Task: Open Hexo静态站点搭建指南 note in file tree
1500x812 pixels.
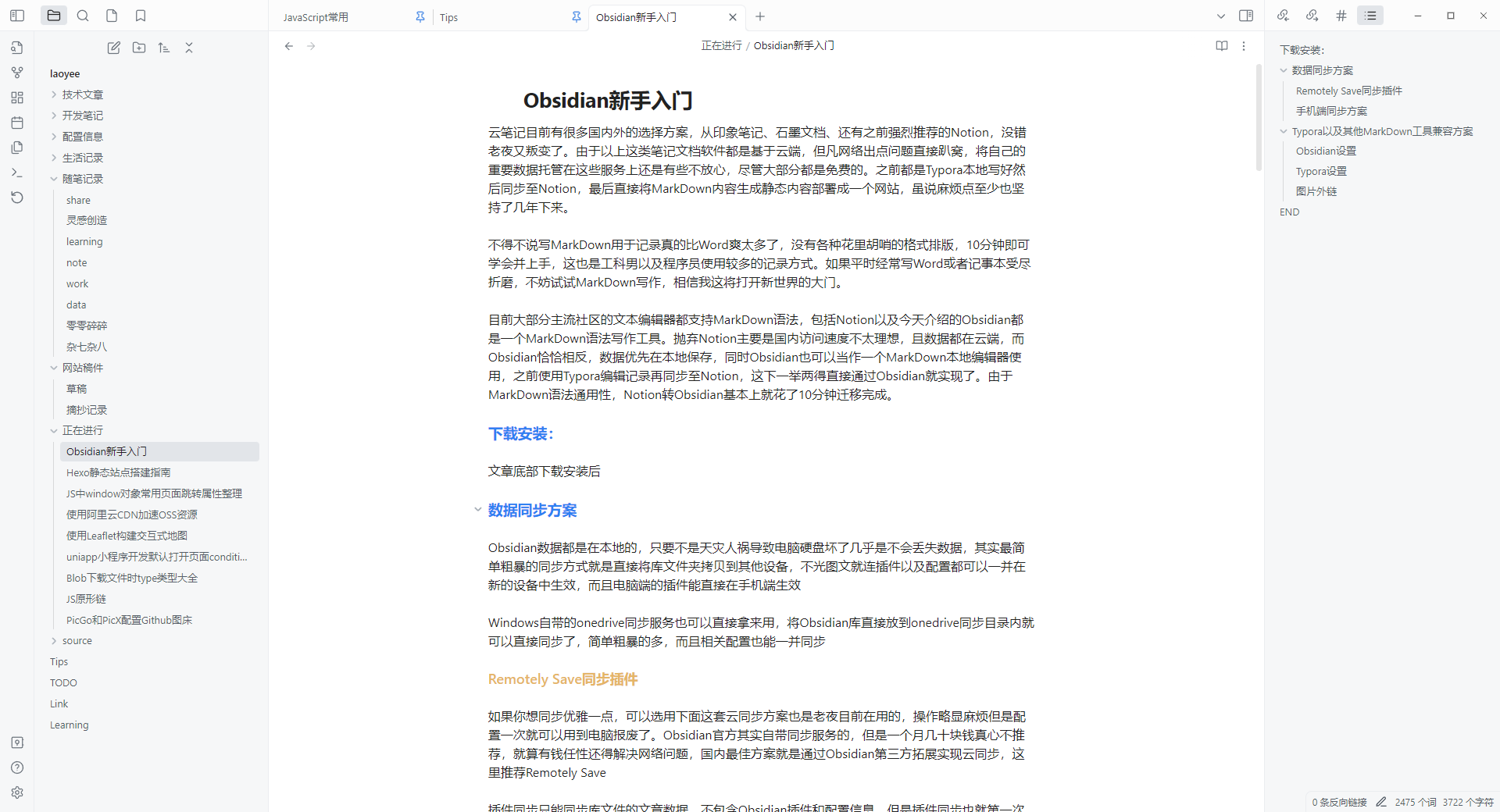Action: pos(118,472)
